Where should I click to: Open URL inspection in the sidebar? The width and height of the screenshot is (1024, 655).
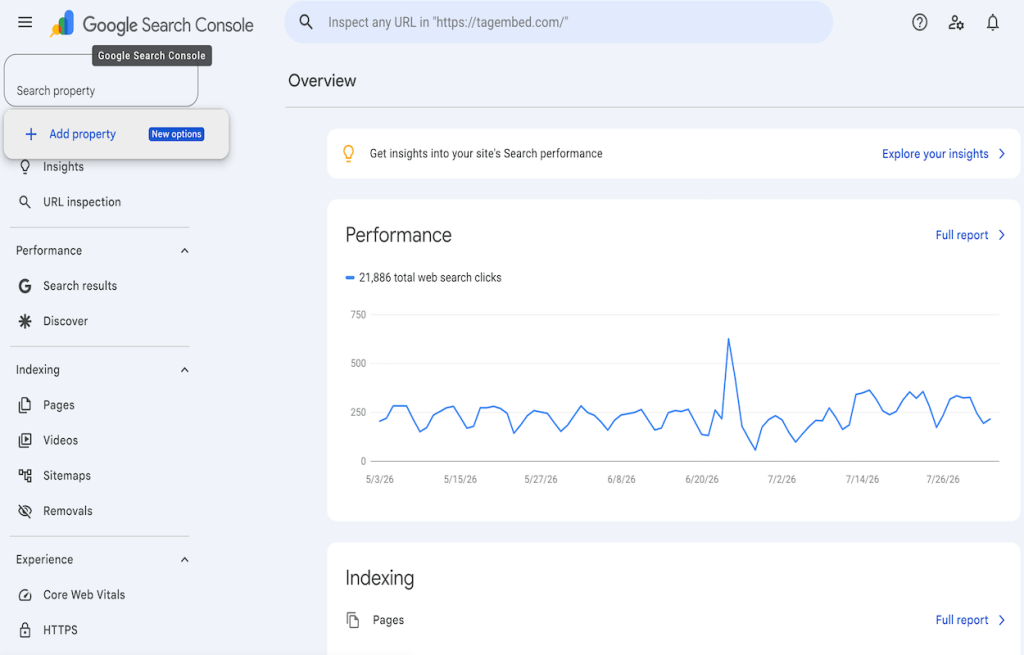click(x=82, y=202)
